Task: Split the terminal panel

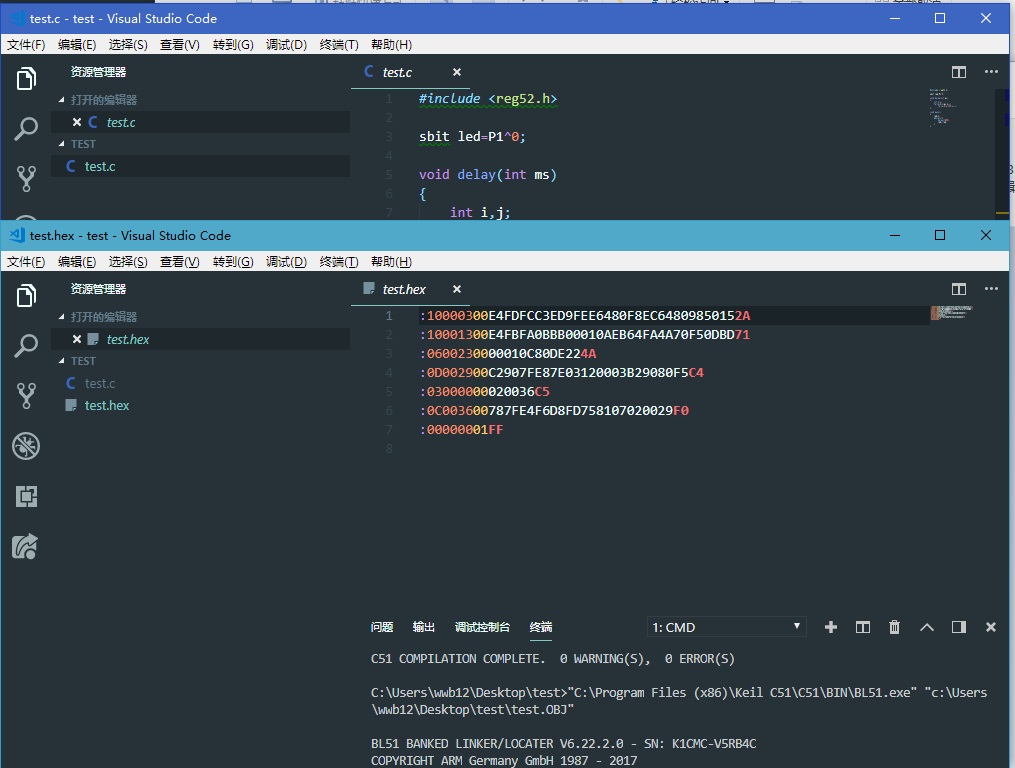Action: pos(863,627)
